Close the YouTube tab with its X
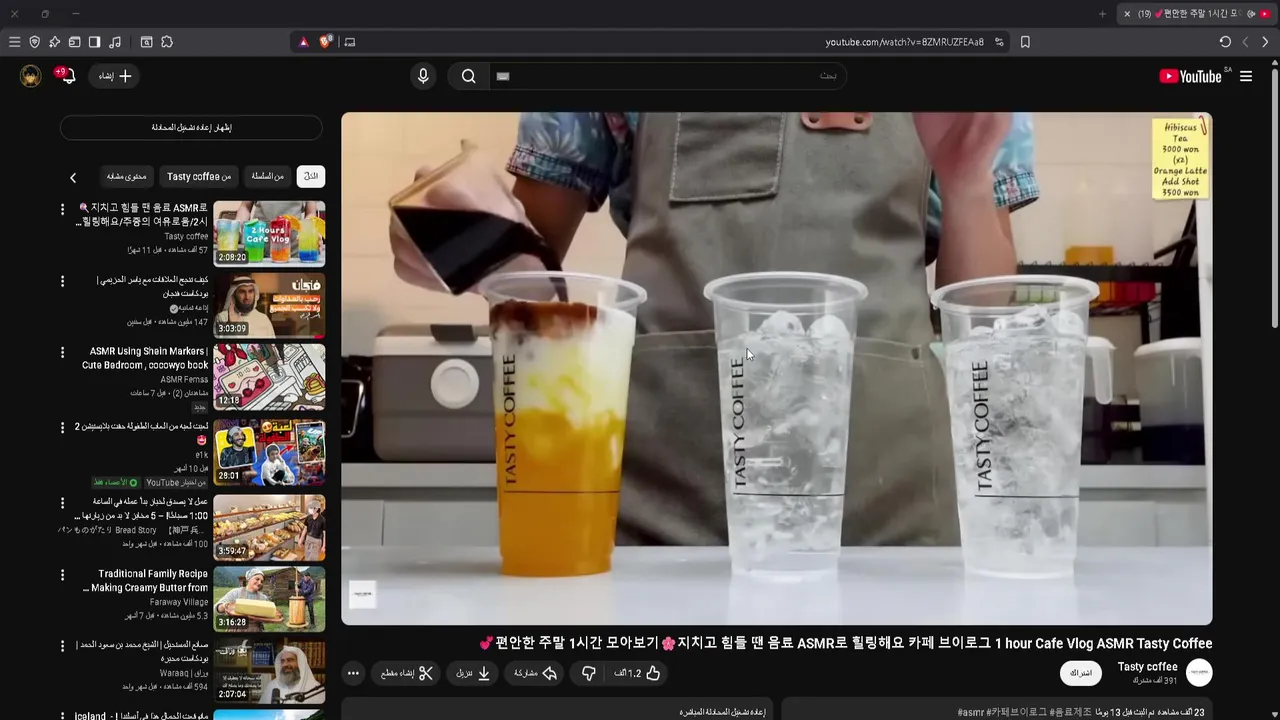 pos(1127,14)
